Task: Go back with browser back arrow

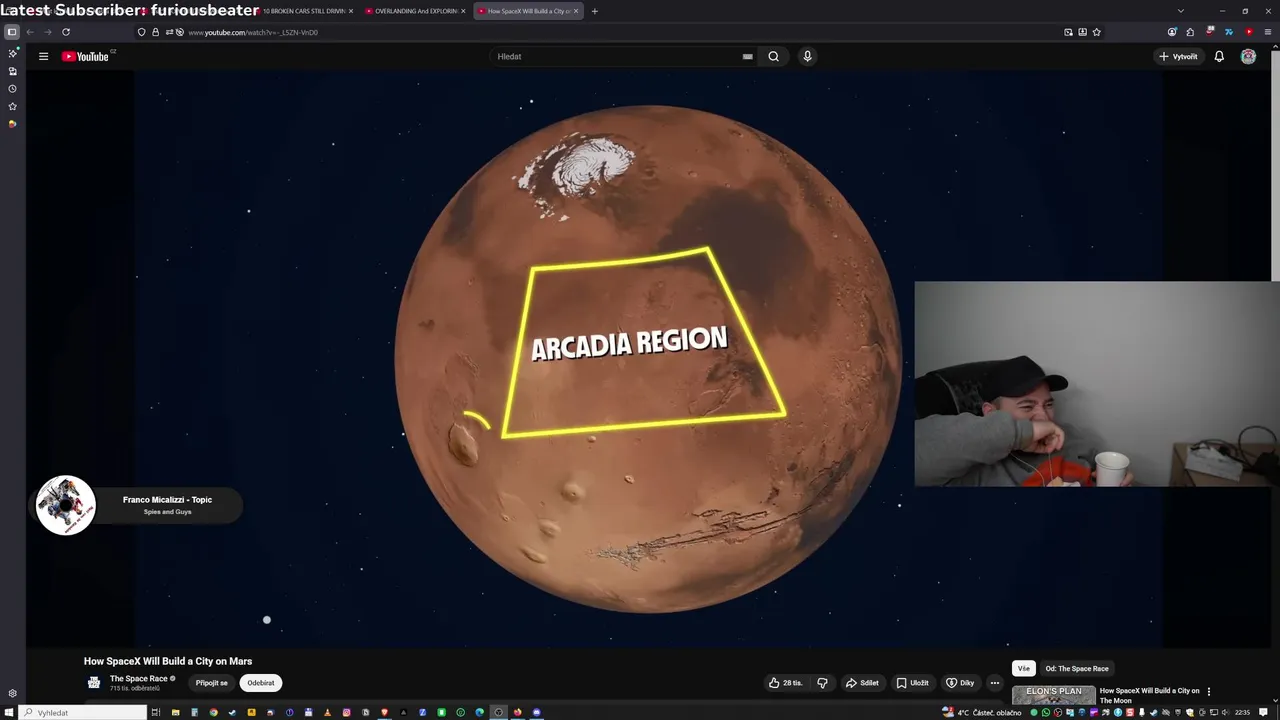Action: pos(30,32)
